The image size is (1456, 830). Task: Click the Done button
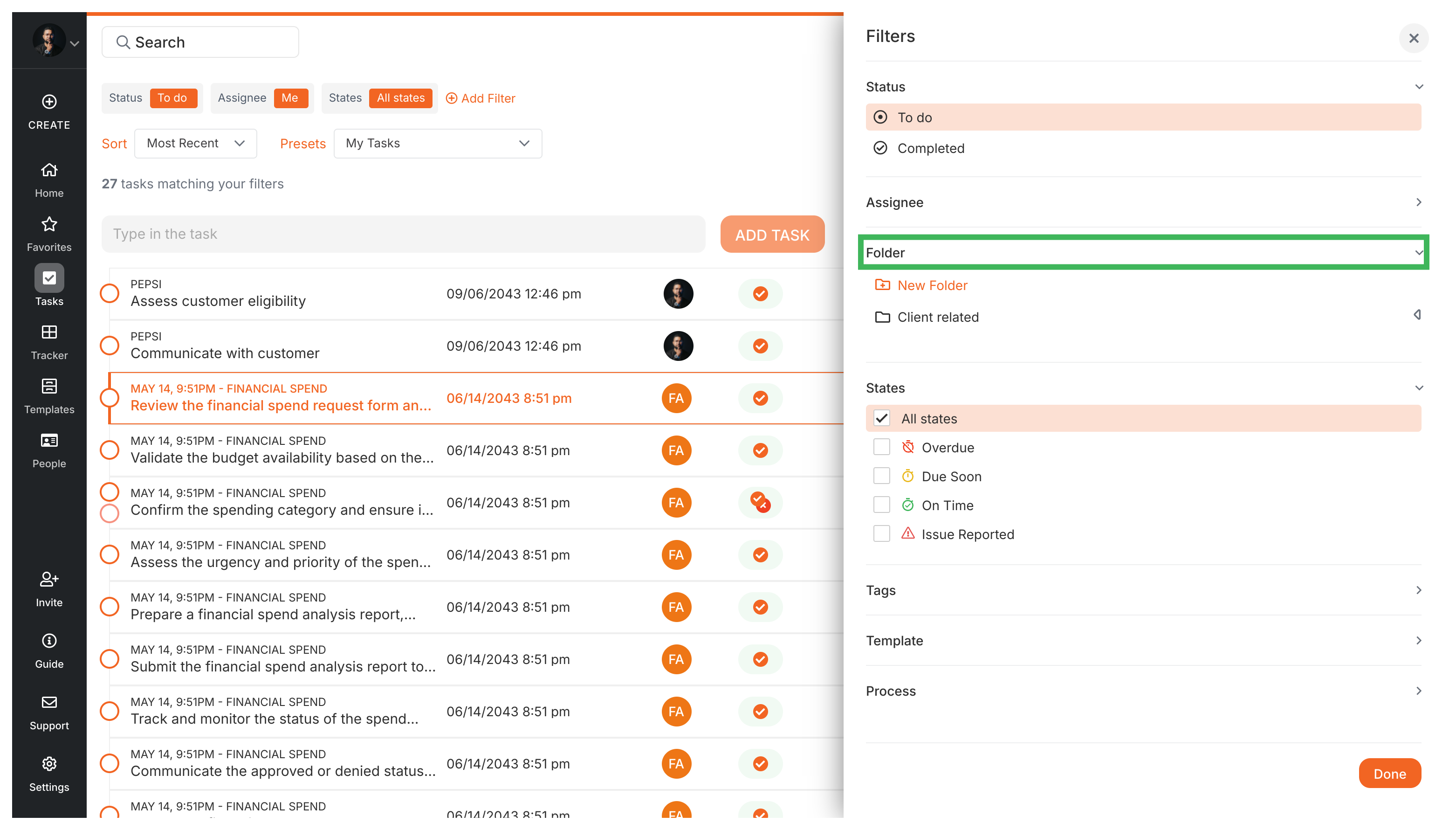[1389, 774]
